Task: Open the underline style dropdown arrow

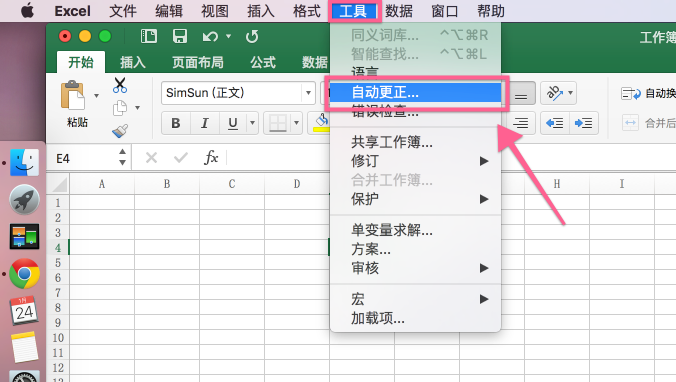Action: click(253, 123)
